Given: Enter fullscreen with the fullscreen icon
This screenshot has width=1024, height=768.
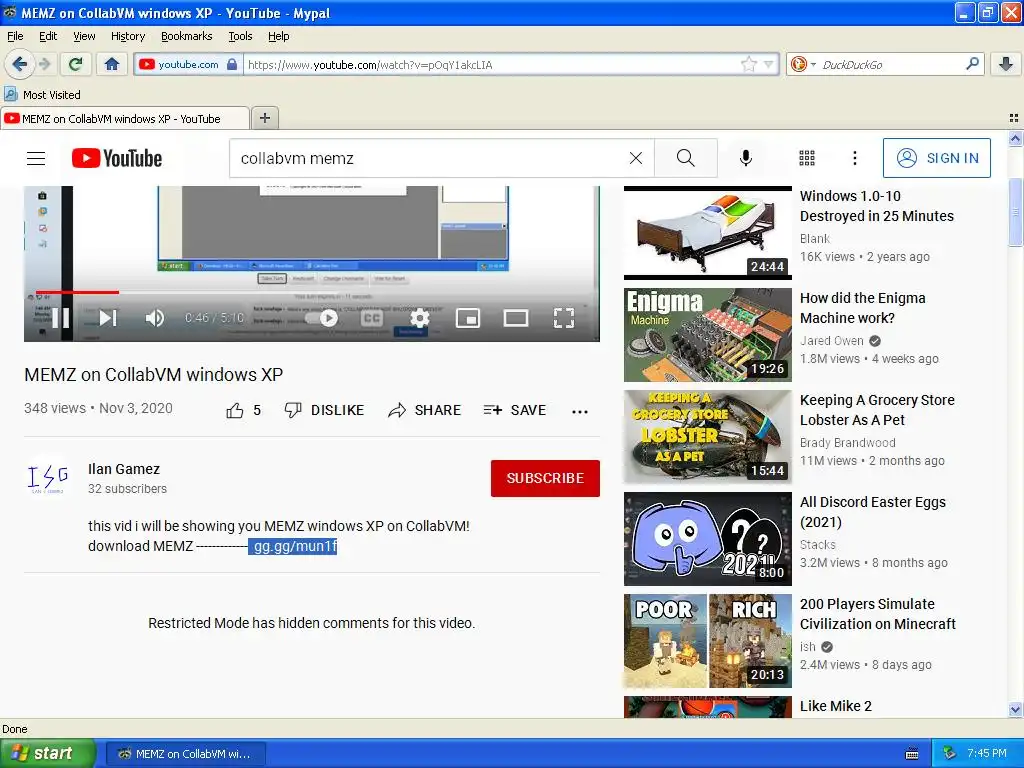Looking at the screenshot, I should 564,318.
